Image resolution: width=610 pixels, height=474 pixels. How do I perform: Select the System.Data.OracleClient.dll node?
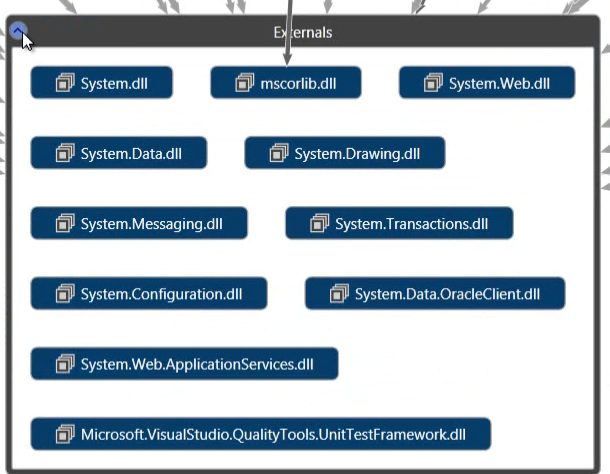click(435, 293)
